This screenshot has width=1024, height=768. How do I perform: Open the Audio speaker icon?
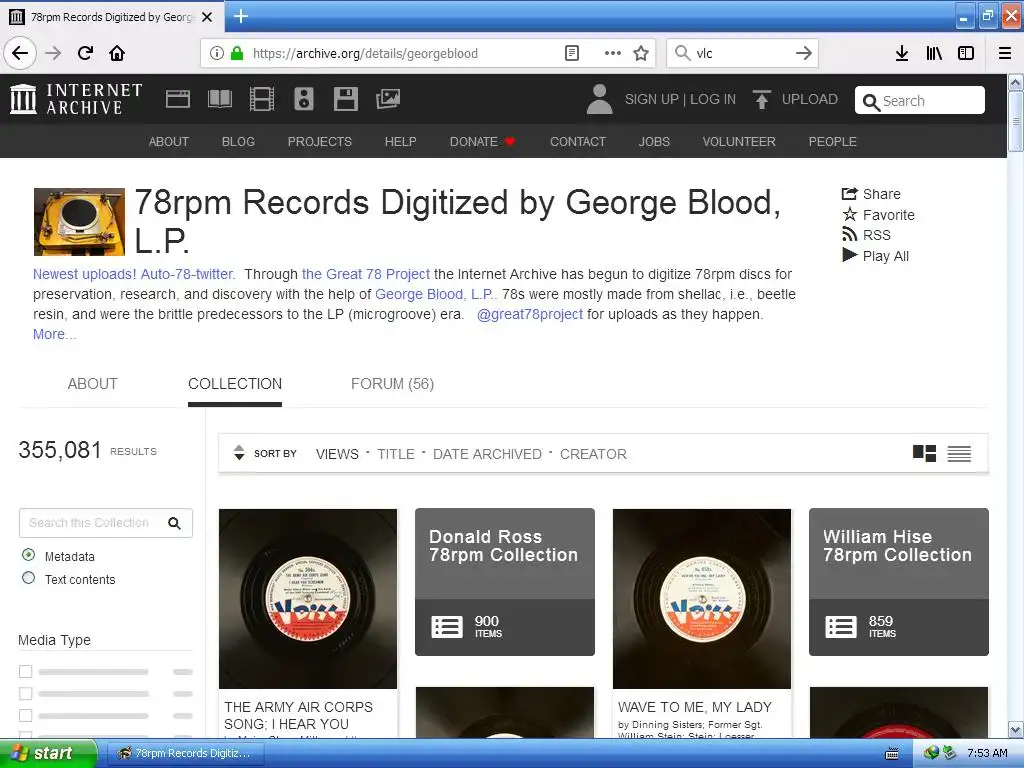tap(304, 99)
